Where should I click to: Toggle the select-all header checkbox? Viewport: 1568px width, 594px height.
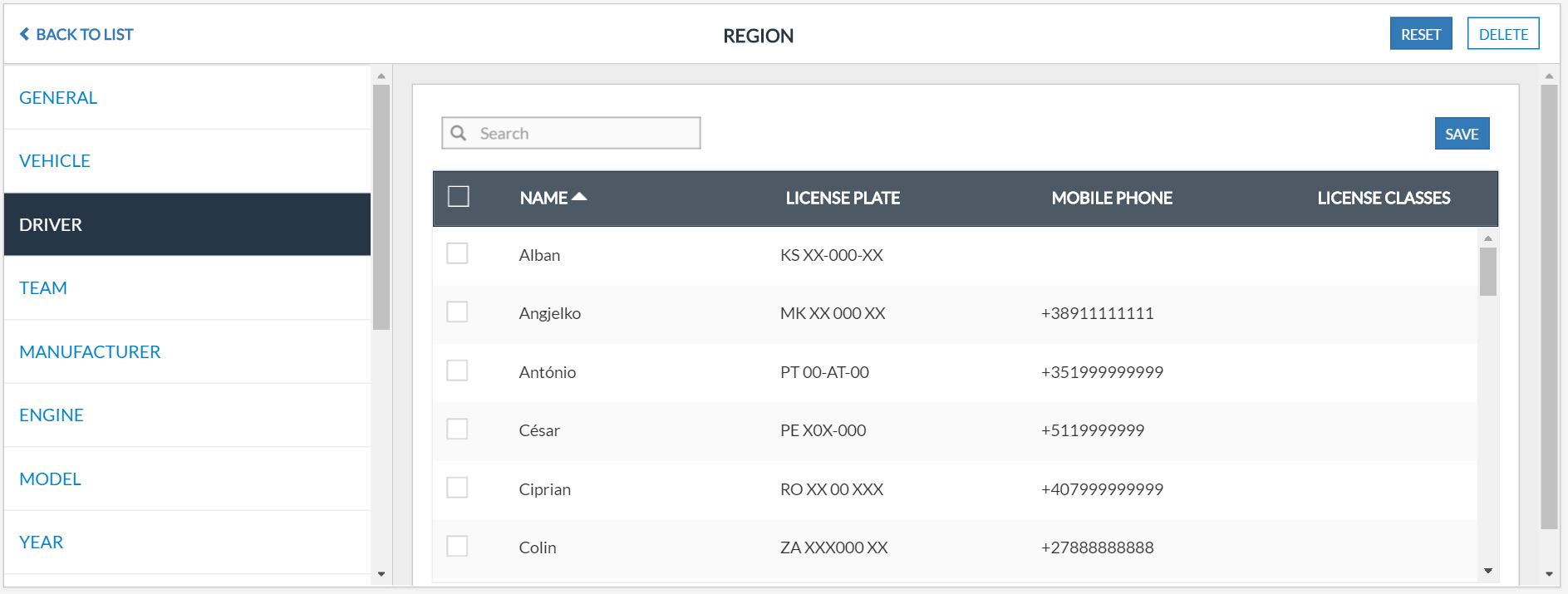[458, 197]
